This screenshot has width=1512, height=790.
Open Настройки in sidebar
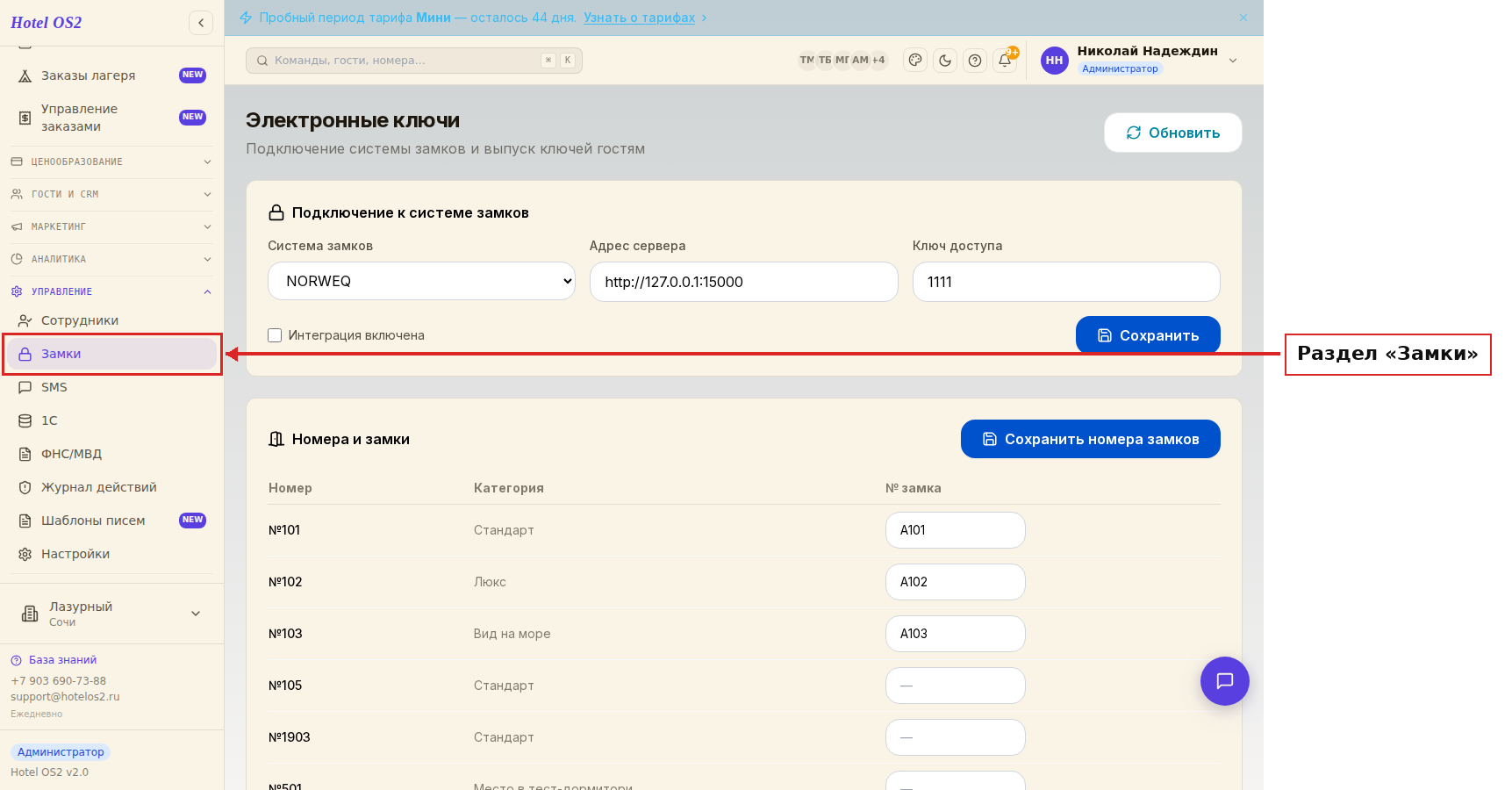point(112,554)
